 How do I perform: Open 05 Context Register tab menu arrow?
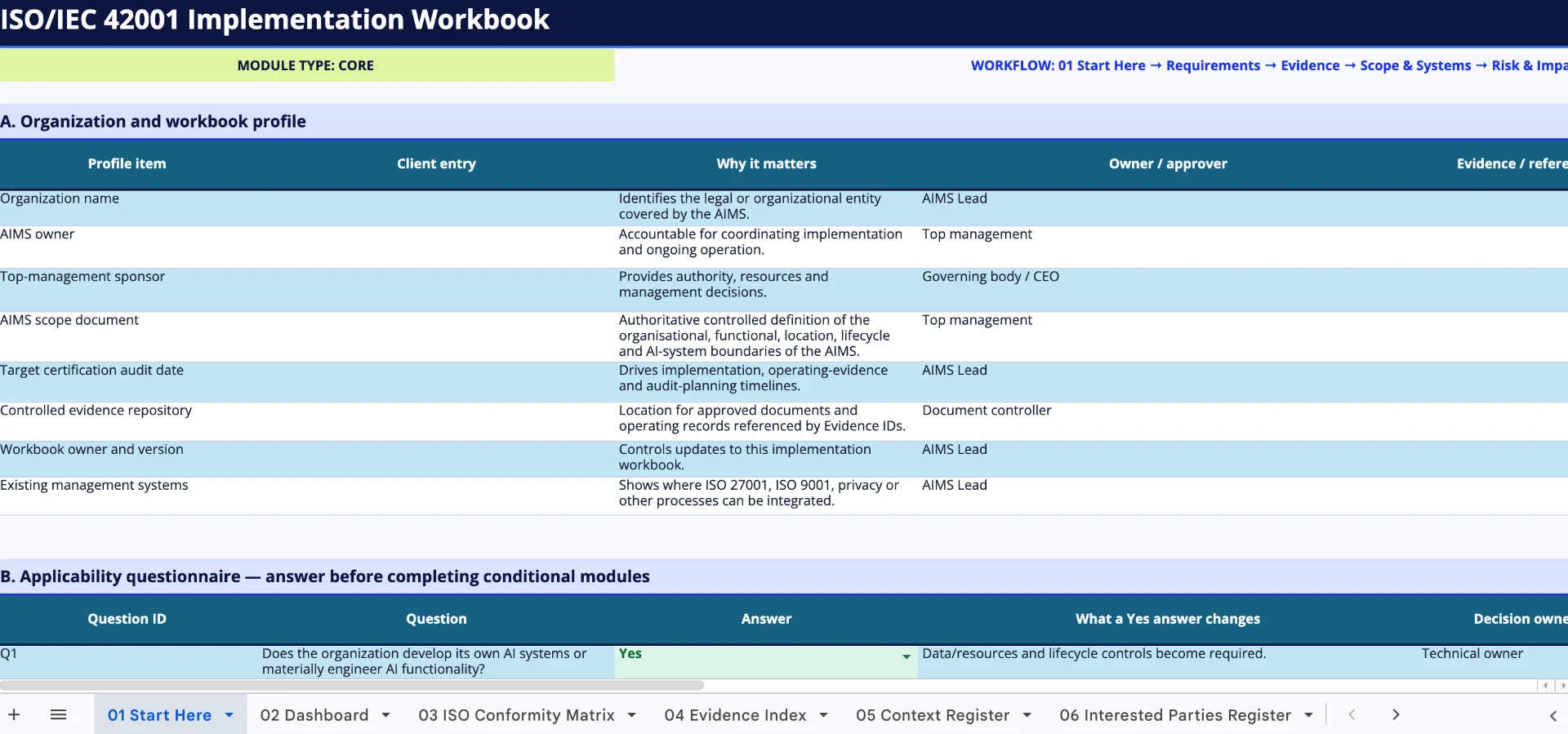click(1027, 715)
